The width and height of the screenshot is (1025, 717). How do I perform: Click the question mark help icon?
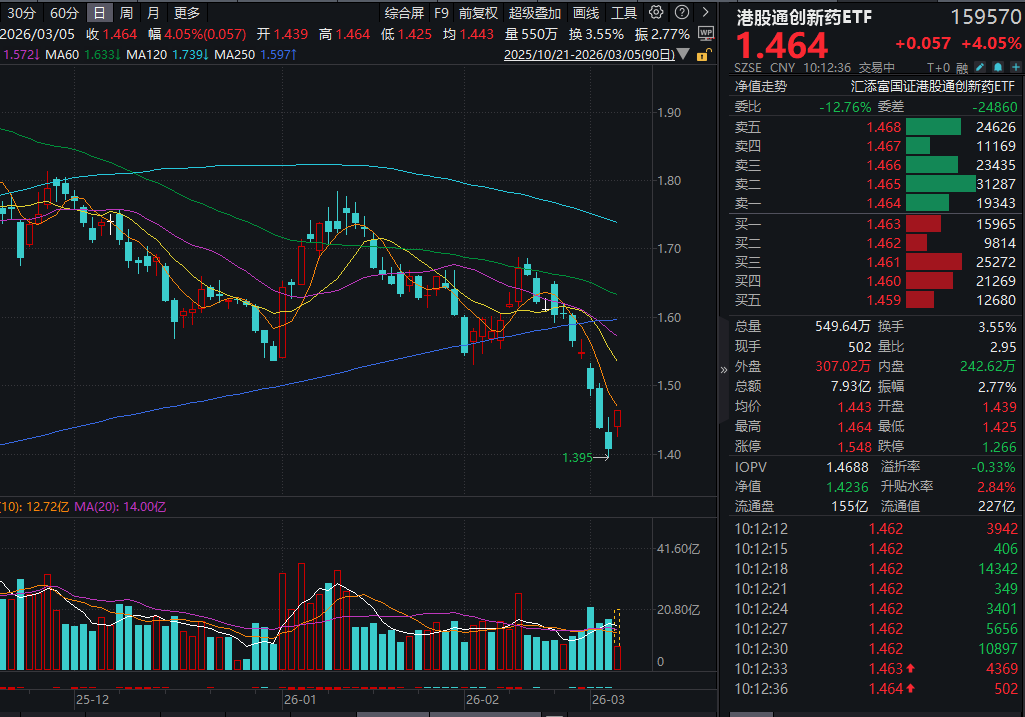[x=681, y=12]
